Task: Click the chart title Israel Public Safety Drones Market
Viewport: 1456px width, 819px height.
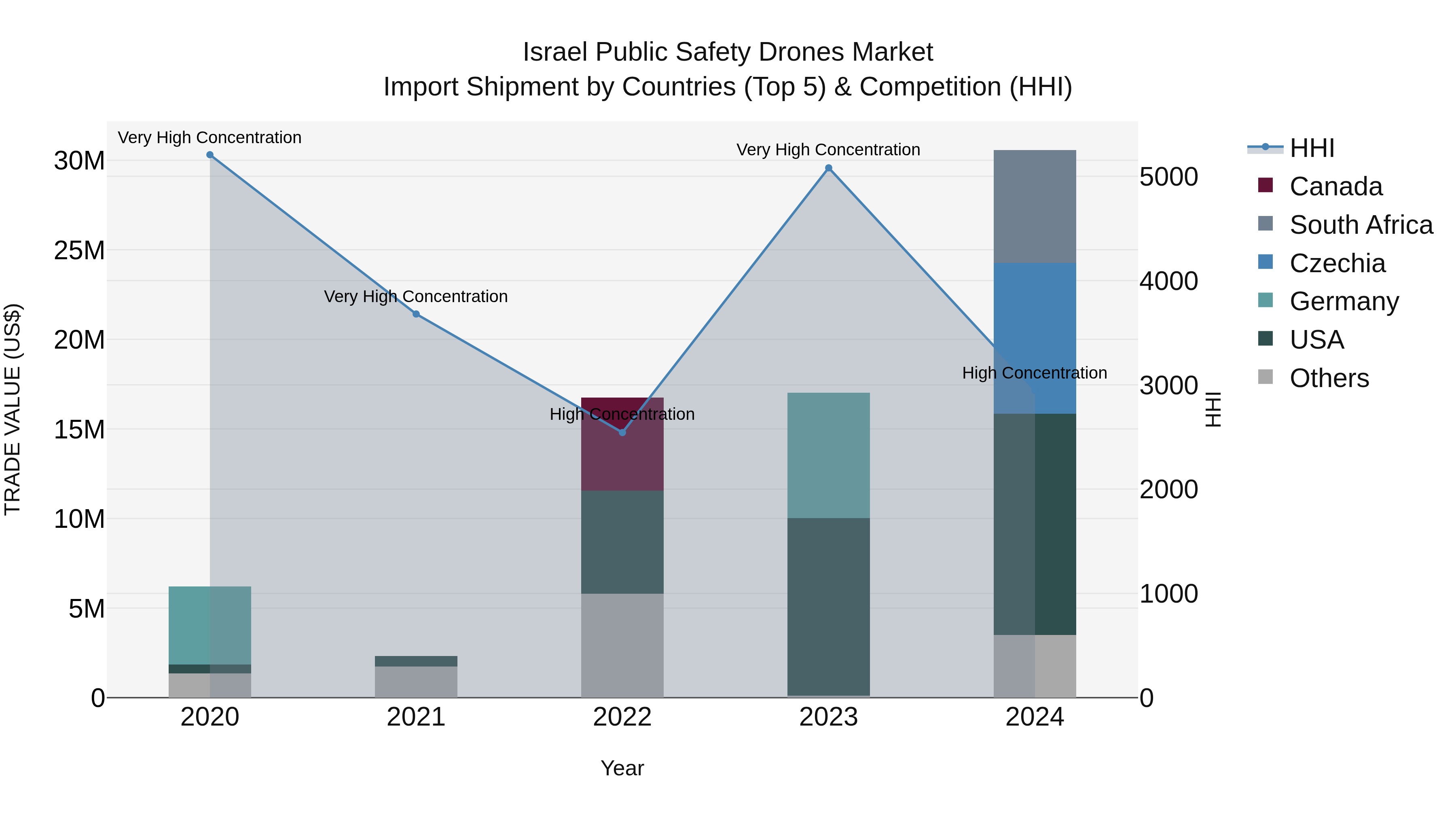Action: click(x=728, y=52)
